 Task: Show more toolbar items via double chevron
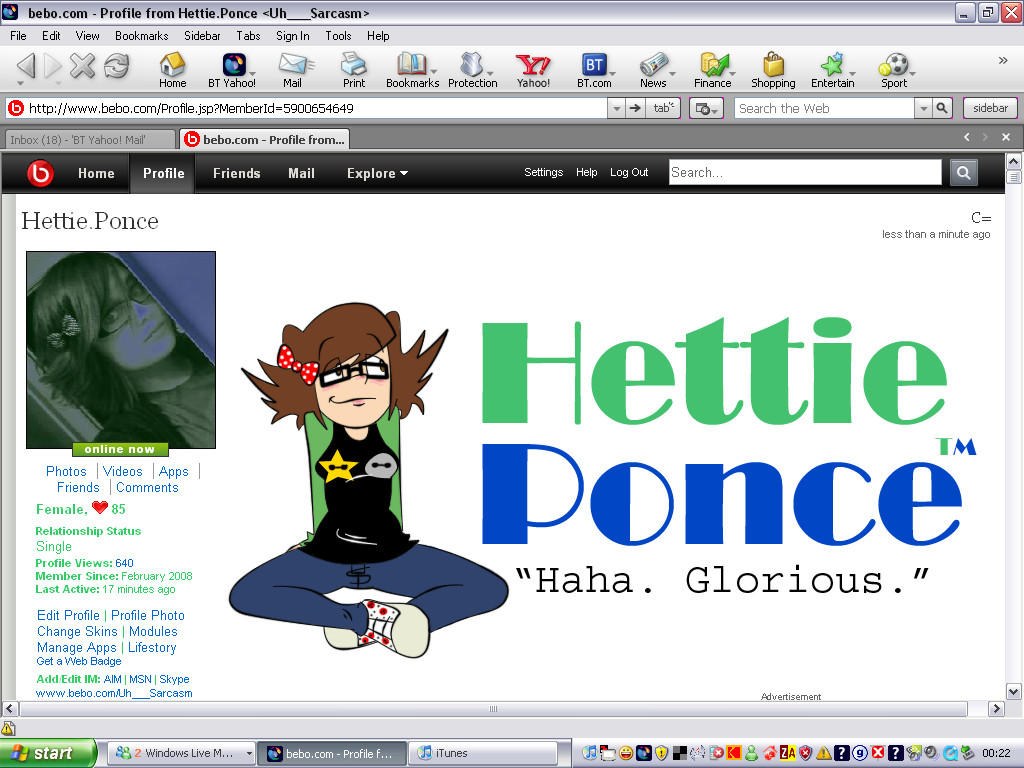click(x=1003, y=61)
